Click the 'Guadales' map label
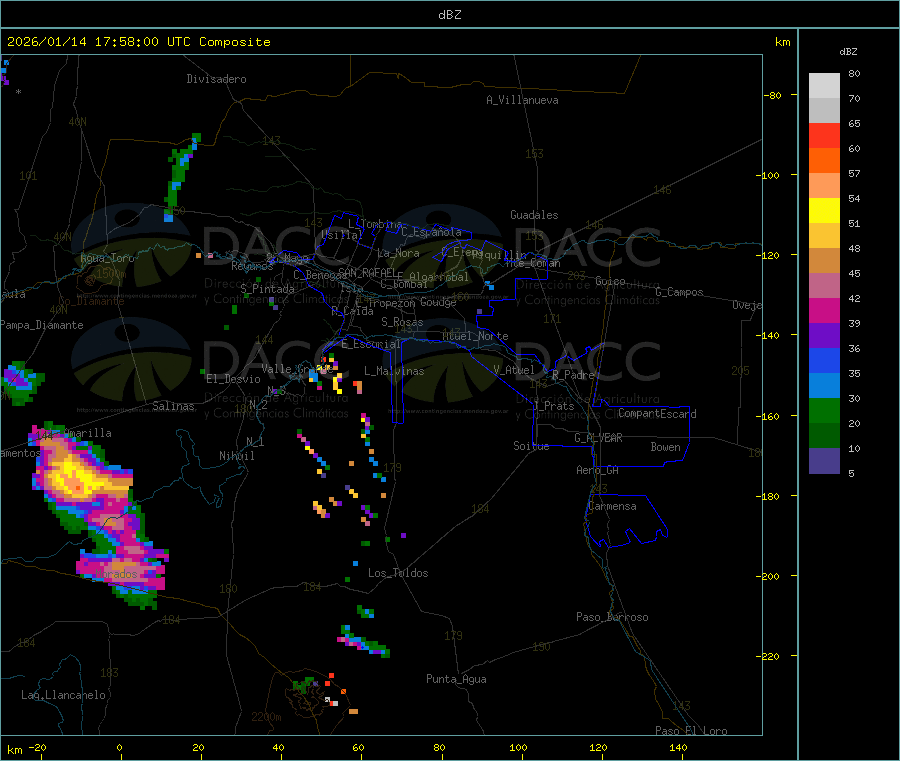The height and width of the screenshot is (761, 900). [x=534, y=215]
